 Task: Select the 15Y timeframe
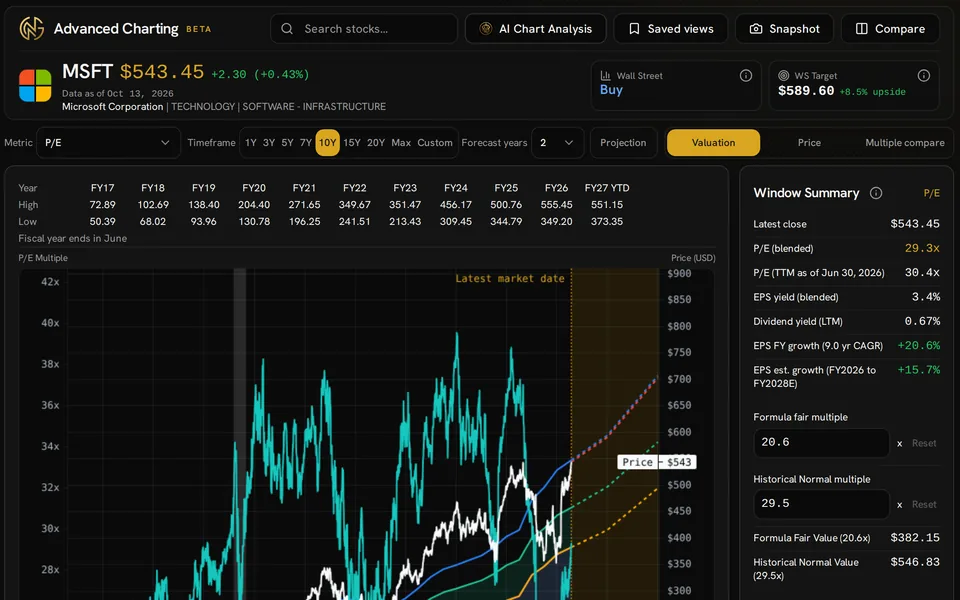pyautogui.click(x=351, y=143)
